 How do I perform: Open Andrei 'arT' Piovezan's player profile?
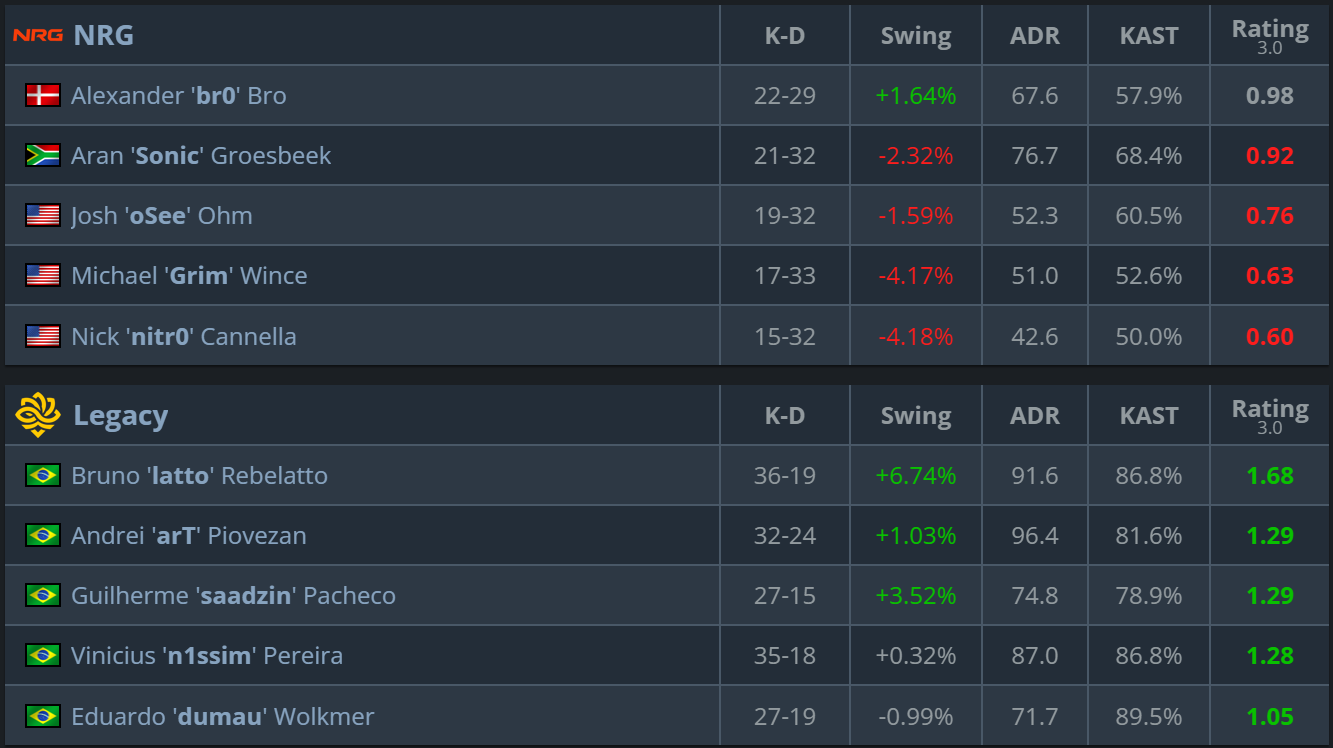pyautogui.click(x=189, y=536)
